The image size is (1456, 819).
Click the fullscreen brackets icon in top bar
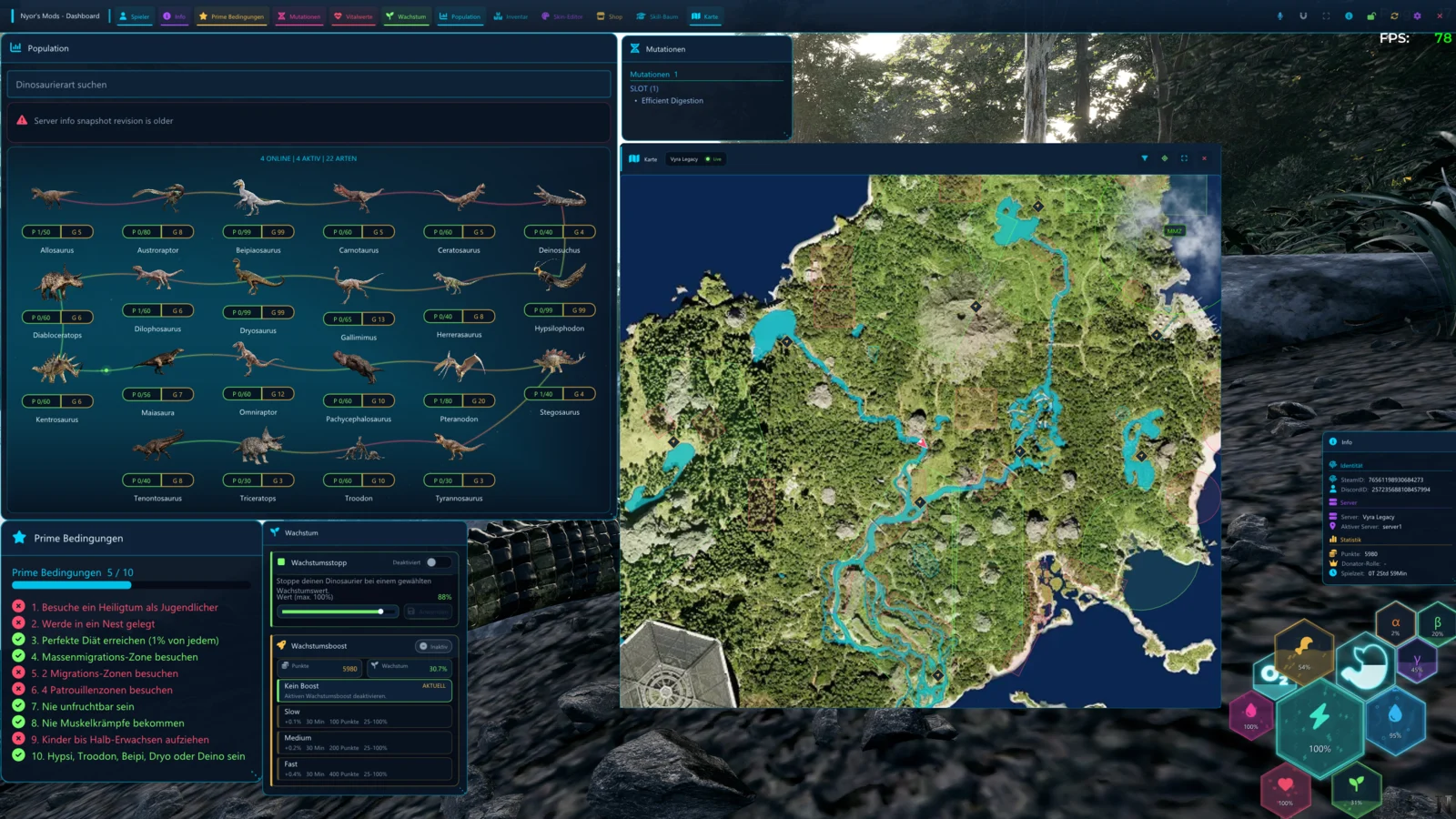click(x=1326, y=16)
